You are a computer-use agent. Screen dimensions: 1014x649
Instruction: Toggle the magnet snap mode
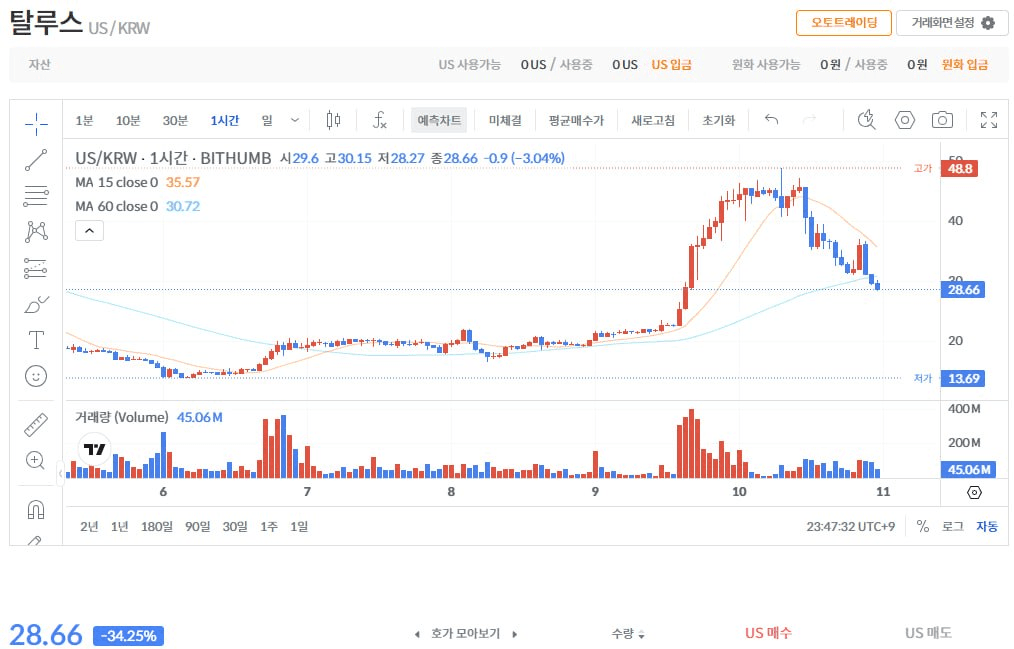(x=36, y=509)
